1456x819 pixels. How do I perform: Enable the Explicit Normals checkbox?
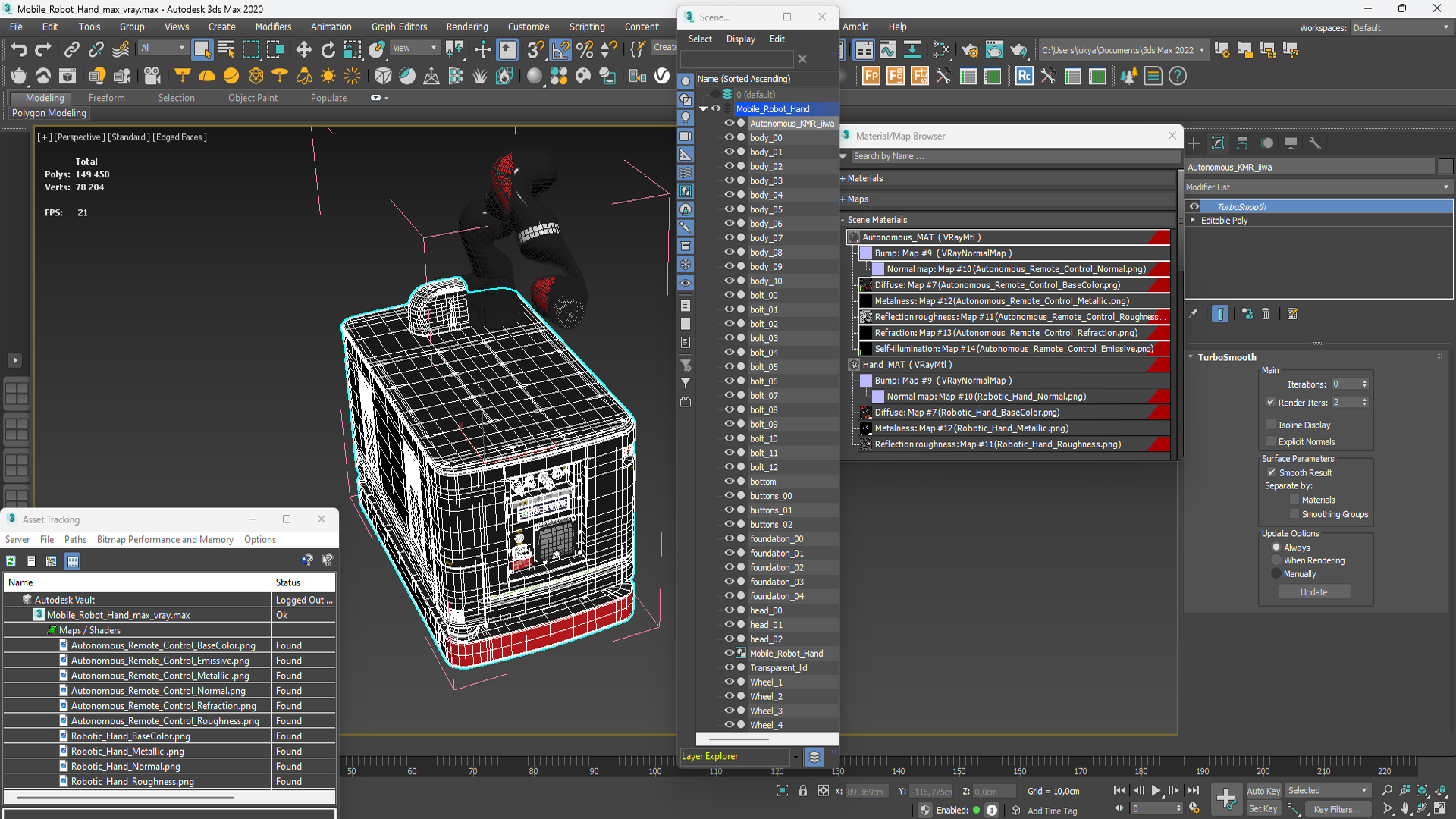click(x=1271, y=442)
